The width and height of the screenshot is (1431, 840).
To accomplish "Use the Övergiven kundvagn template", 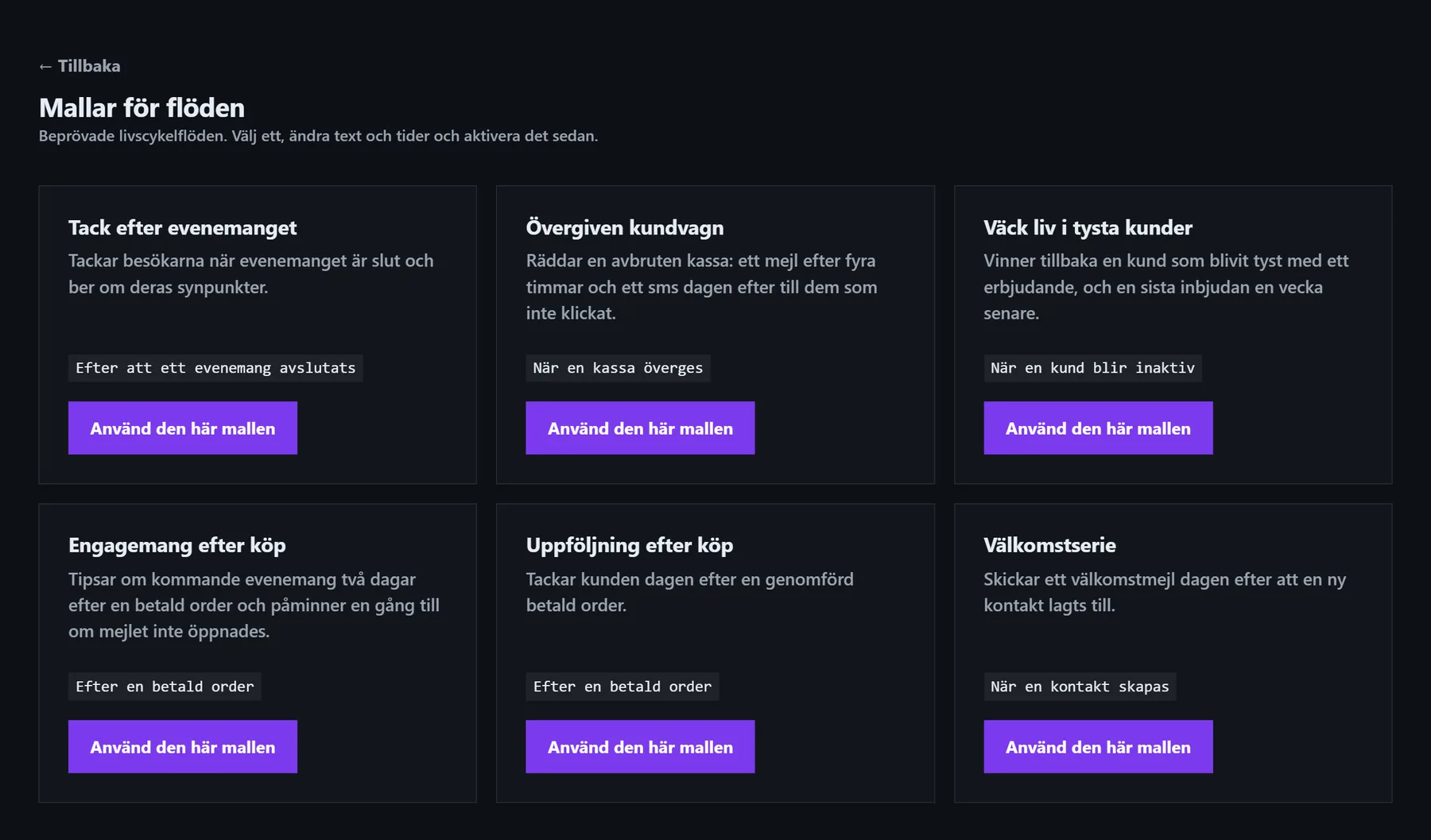I will click(640, 428).
